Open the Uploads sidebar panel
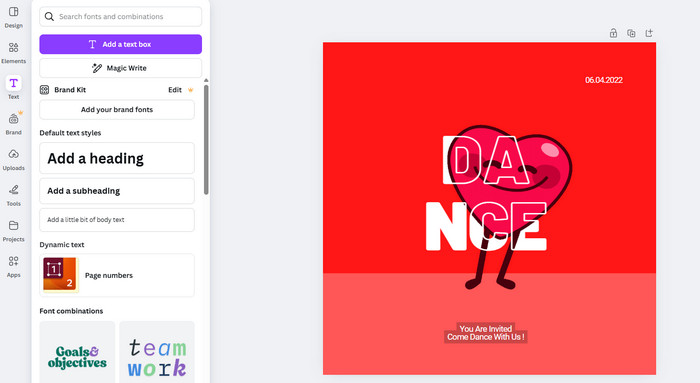The height and width of the screenshot is (383, 700). pyautogui.click(x=13, y=159)
